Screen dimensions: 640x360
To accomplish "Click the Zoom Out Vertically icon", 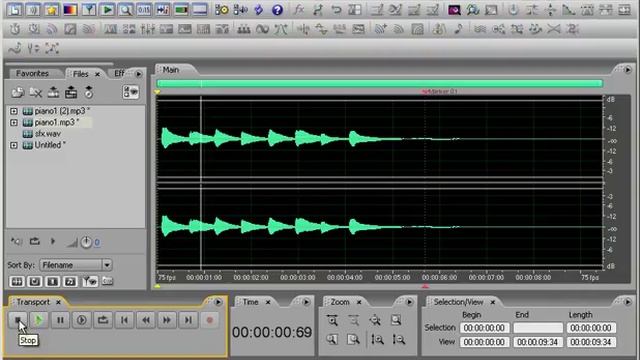I will (x=398, y=339).
